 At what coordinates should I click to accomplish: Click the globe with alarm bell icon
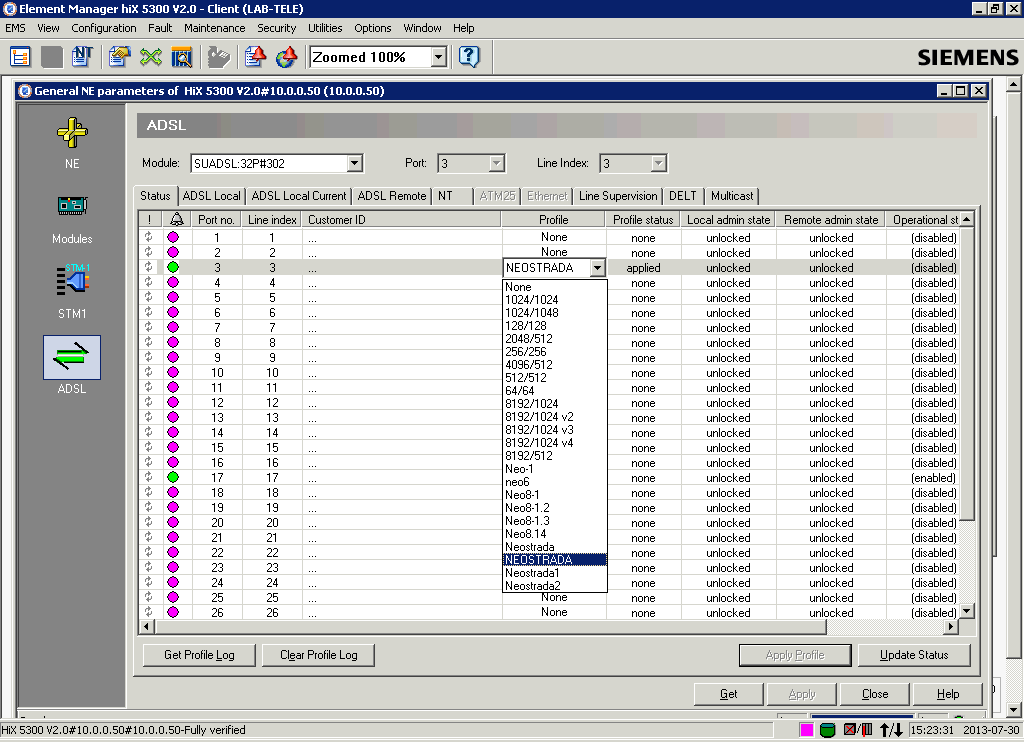pyautogui.click(x=287, y=57)
